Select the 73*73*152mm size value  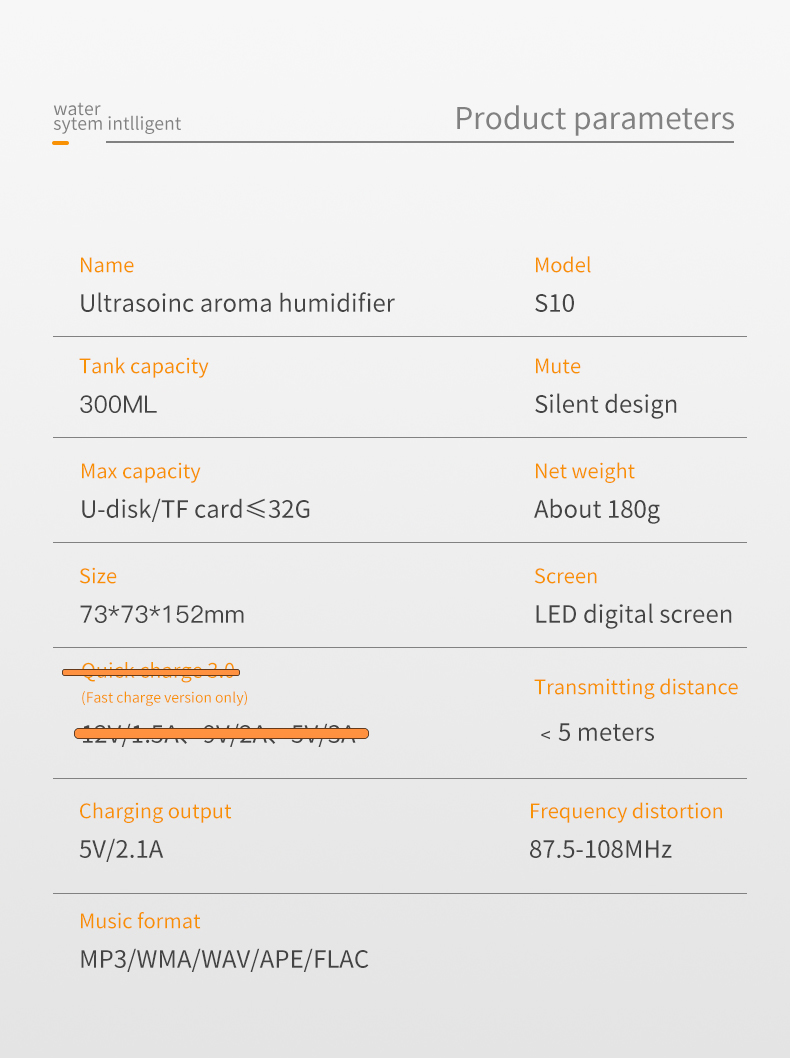click(x=162, y=615)
